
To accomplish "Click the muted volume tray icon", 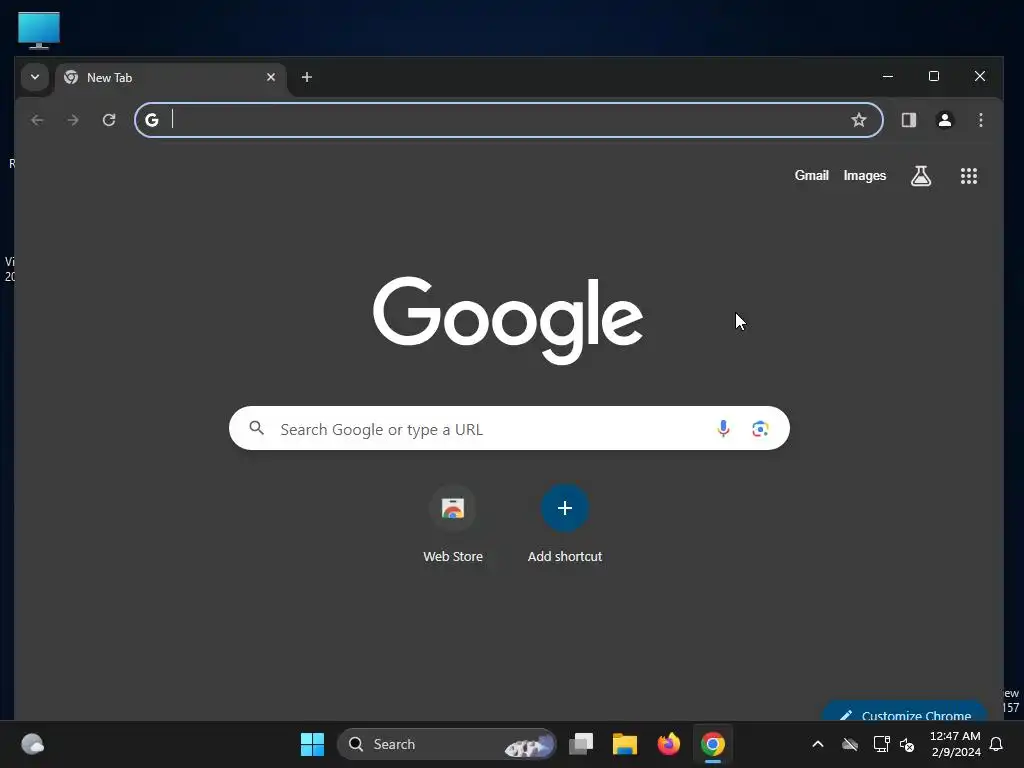I will pyautogui.click(x=907, y=744).
